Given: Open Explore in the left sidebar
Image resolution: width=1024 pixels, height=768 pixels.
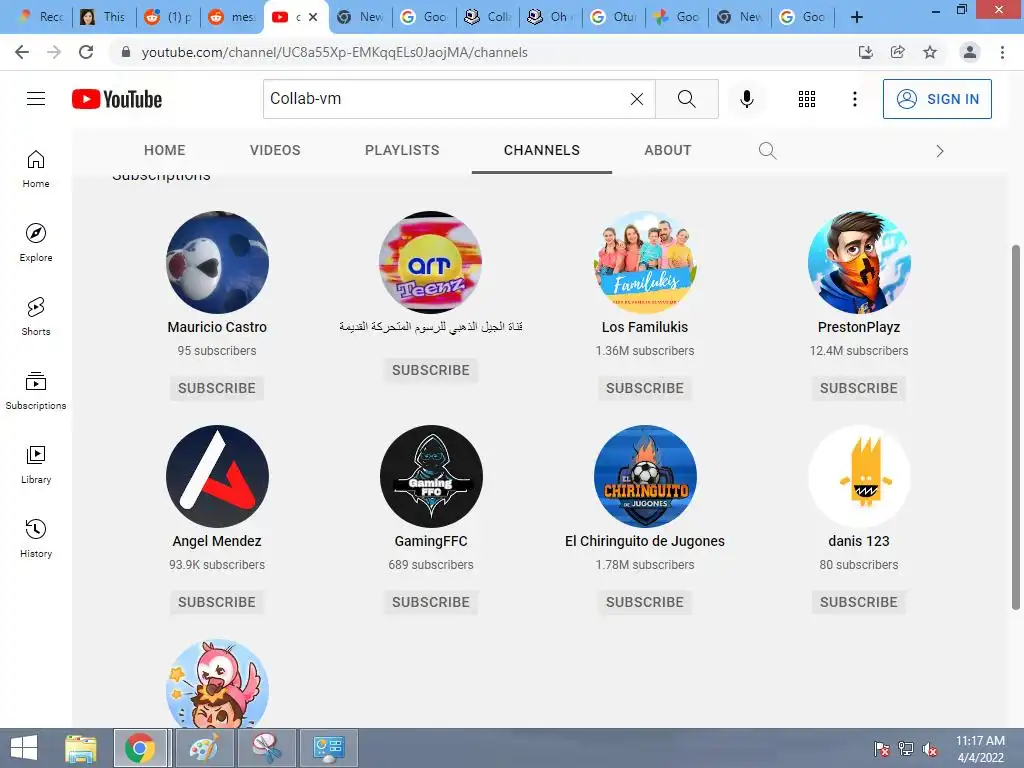Looking at the screenshot, I should pyautogui.click(x=36, y=243).
